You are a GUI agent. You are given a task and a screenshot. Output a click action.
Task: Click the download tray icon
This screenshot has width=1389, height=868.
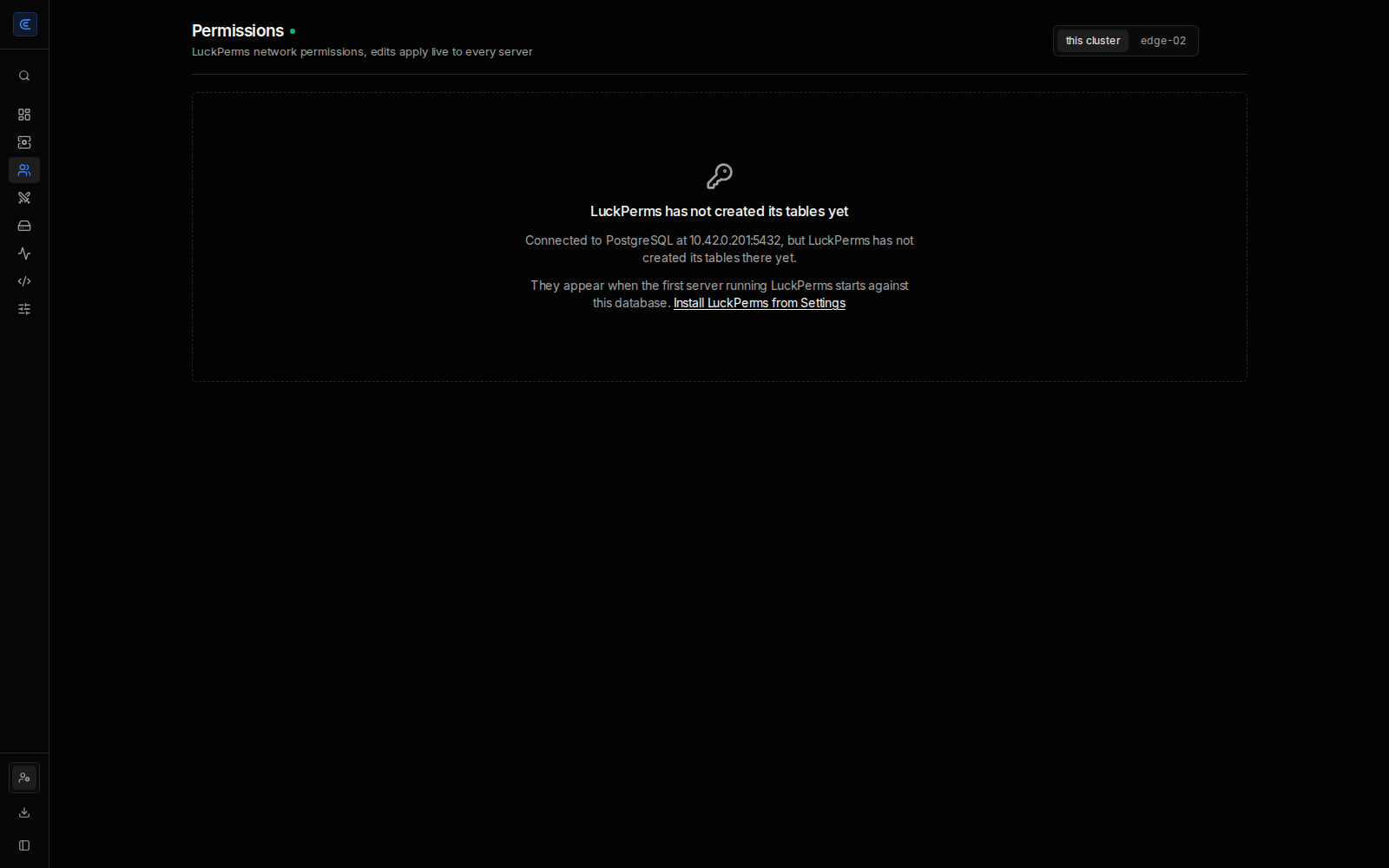pos(24,812)
